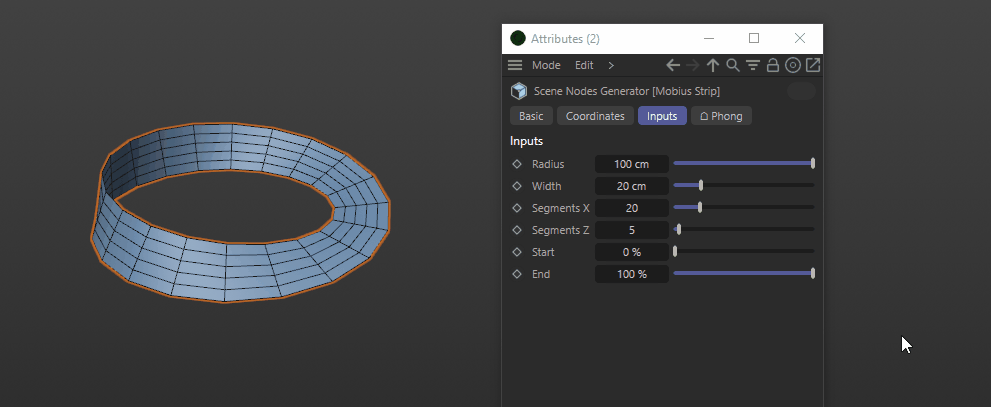
Task: Click the Segments Z value field
Action: pos(631,230)
